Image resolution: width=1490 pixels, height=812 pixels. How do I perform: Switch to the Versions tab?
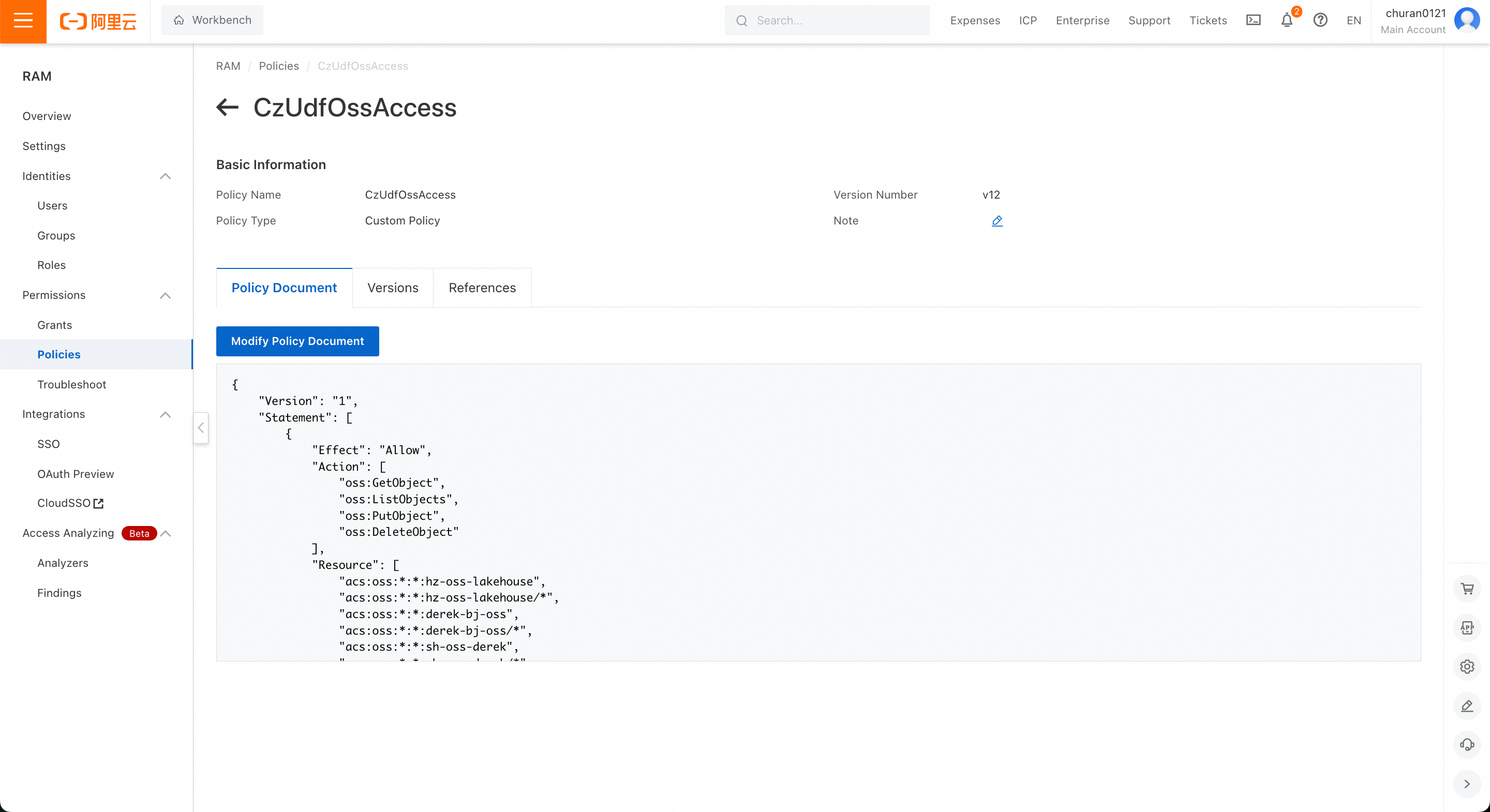point(393,288)
